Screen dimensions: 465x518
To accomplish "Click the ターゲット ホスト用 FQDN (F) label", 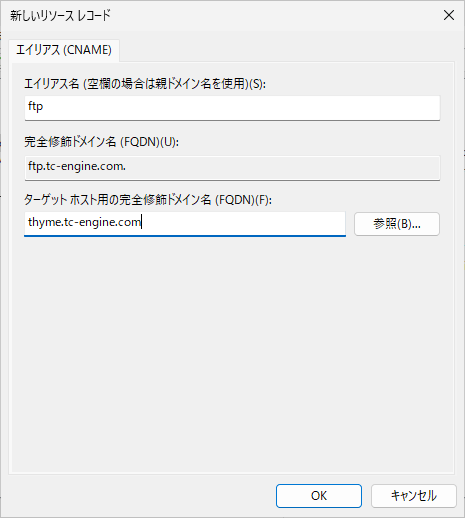I will pyautogui.click(x=148, y=200).
